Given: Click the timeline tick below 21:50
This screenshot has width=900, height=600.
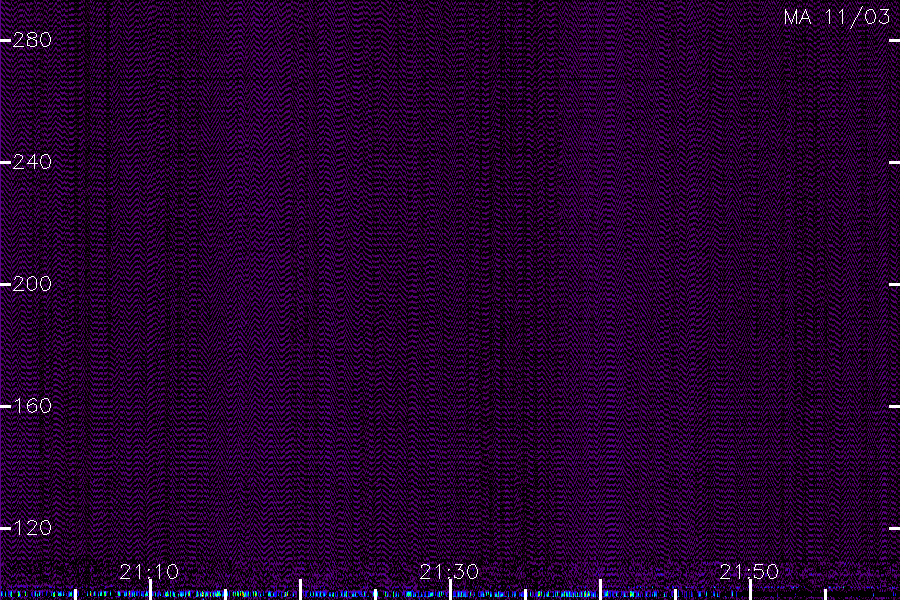Looking at the screenshot, I should [x=750, y=590].
